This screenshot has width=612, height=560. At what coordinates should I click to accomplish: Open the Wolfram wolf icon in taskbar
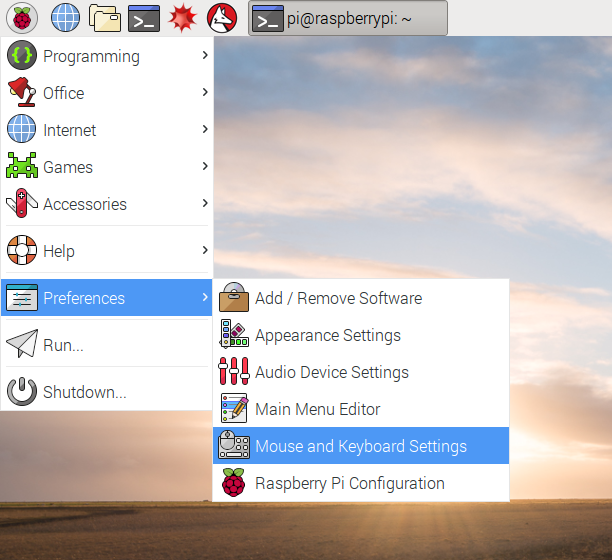pyautogui.click(x=222, y=18)
